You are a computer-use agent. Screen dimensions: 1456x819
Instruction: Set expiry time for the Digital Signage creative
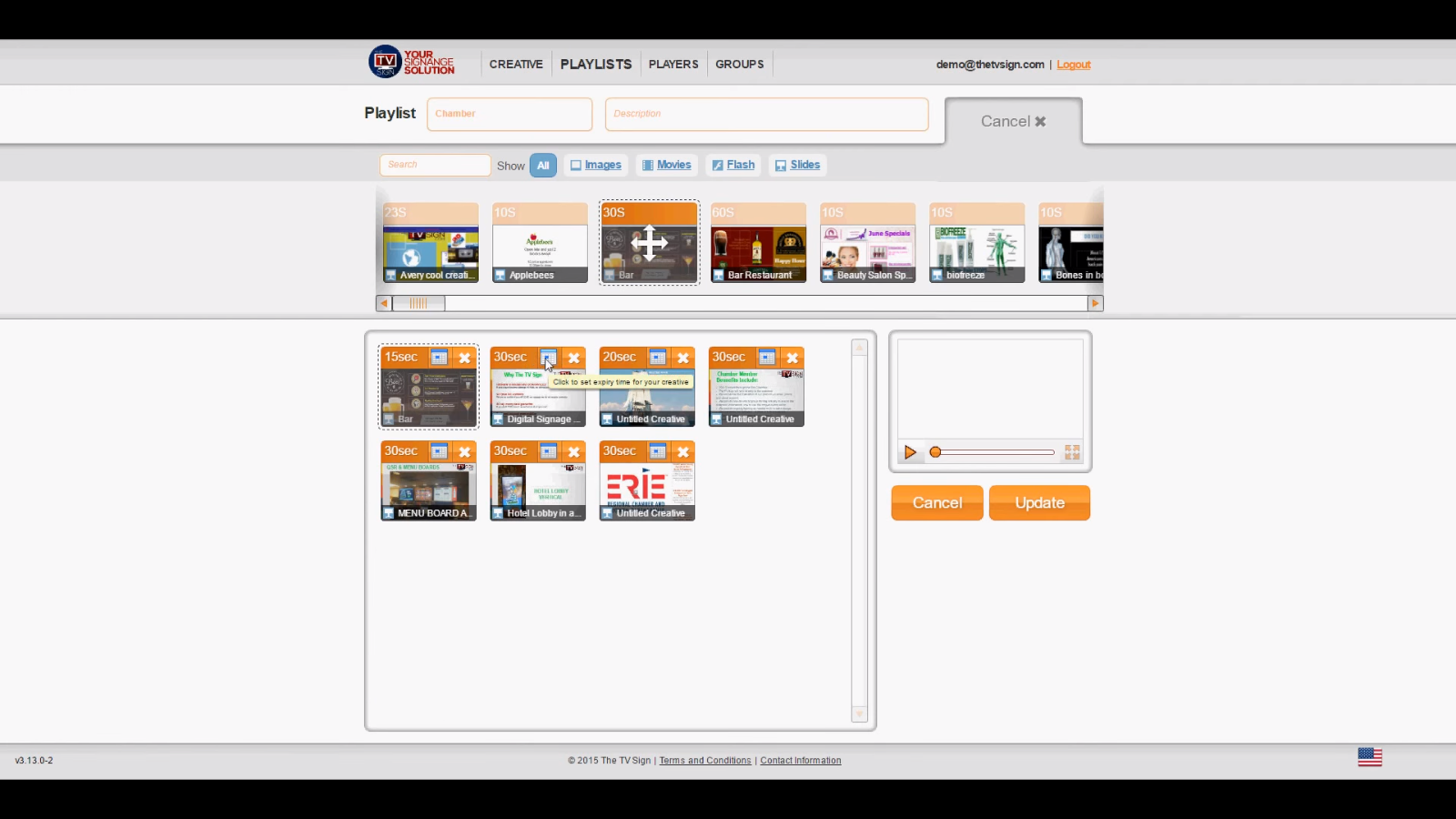pos(550,358)
